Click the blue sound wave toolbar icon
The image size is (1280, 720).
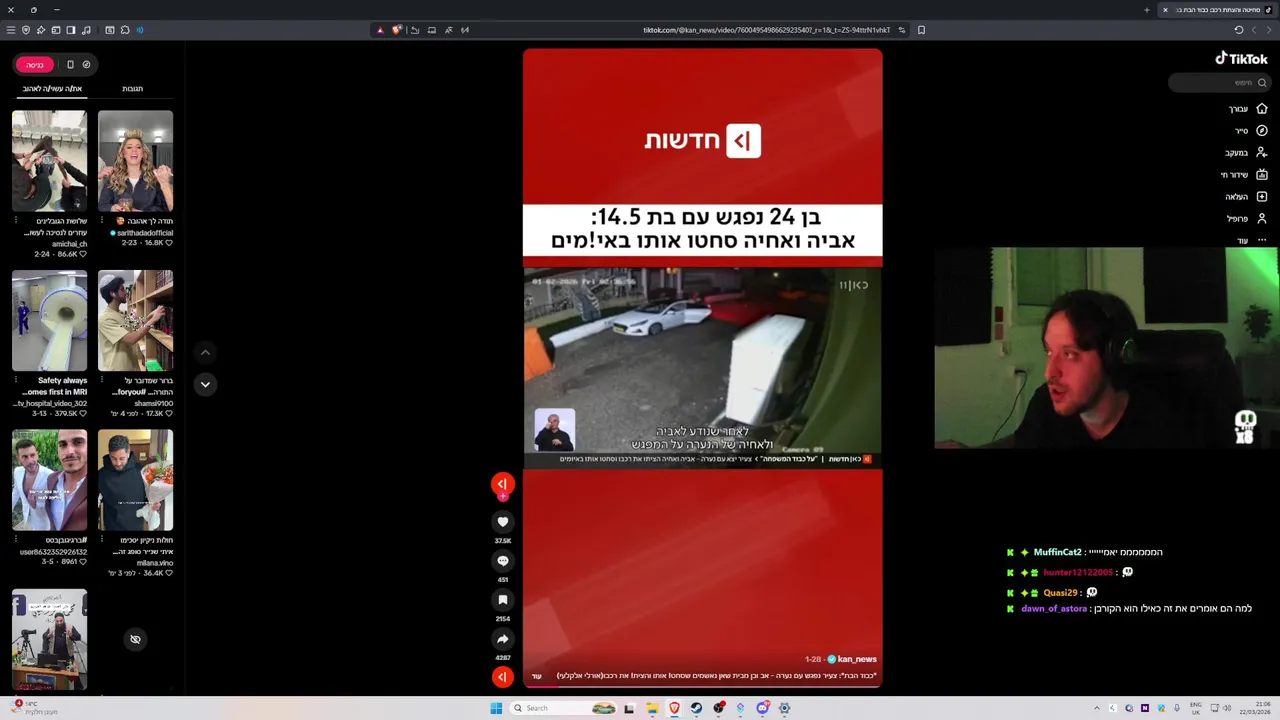coord(140,30)
